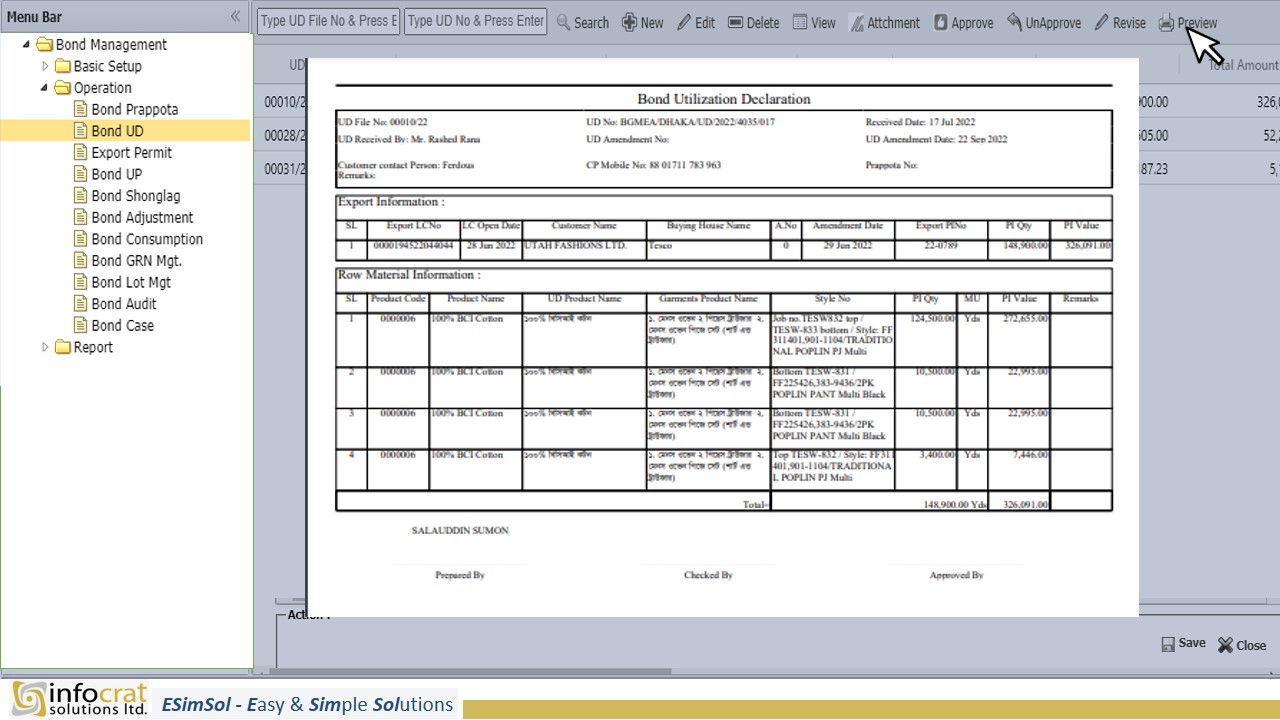Click the Bond Audit document icon
1280x720 pixels.
click(81, 304)
